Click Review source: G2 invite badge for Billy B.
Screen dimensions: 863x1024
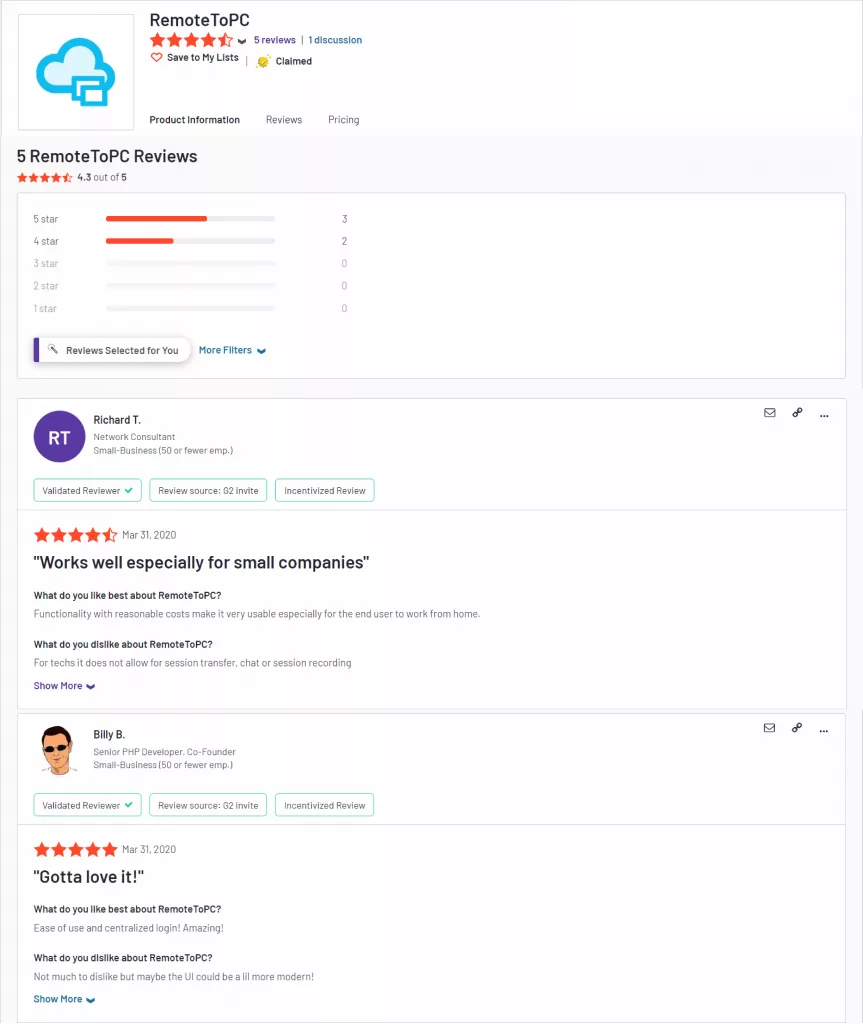tap(208, 805)
